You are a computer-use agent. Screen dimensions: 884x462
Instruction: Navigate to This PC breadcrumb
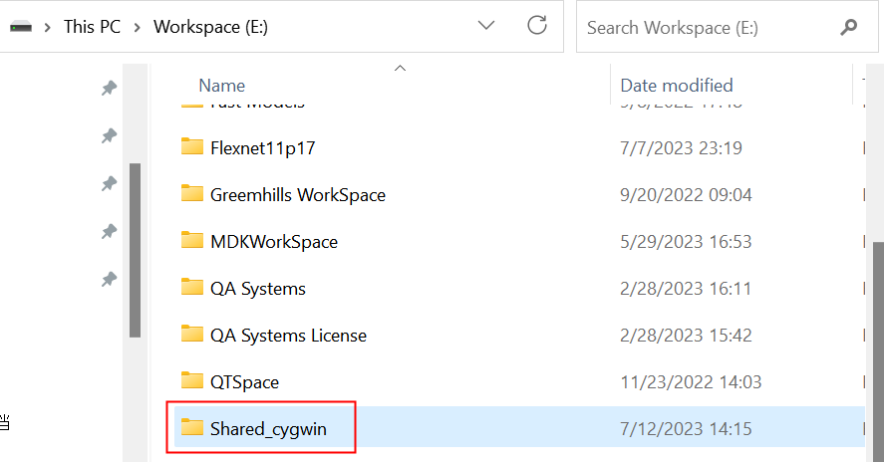click(x=92, y=27)
